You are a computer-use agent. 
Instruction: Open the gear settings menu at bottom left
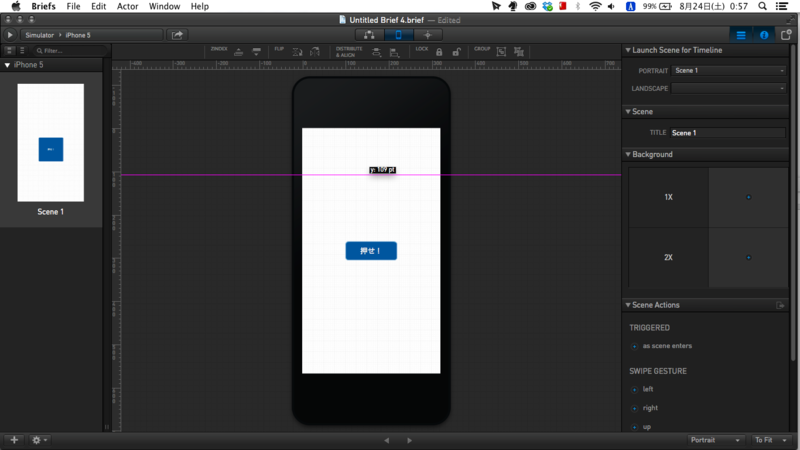(39, 440)
